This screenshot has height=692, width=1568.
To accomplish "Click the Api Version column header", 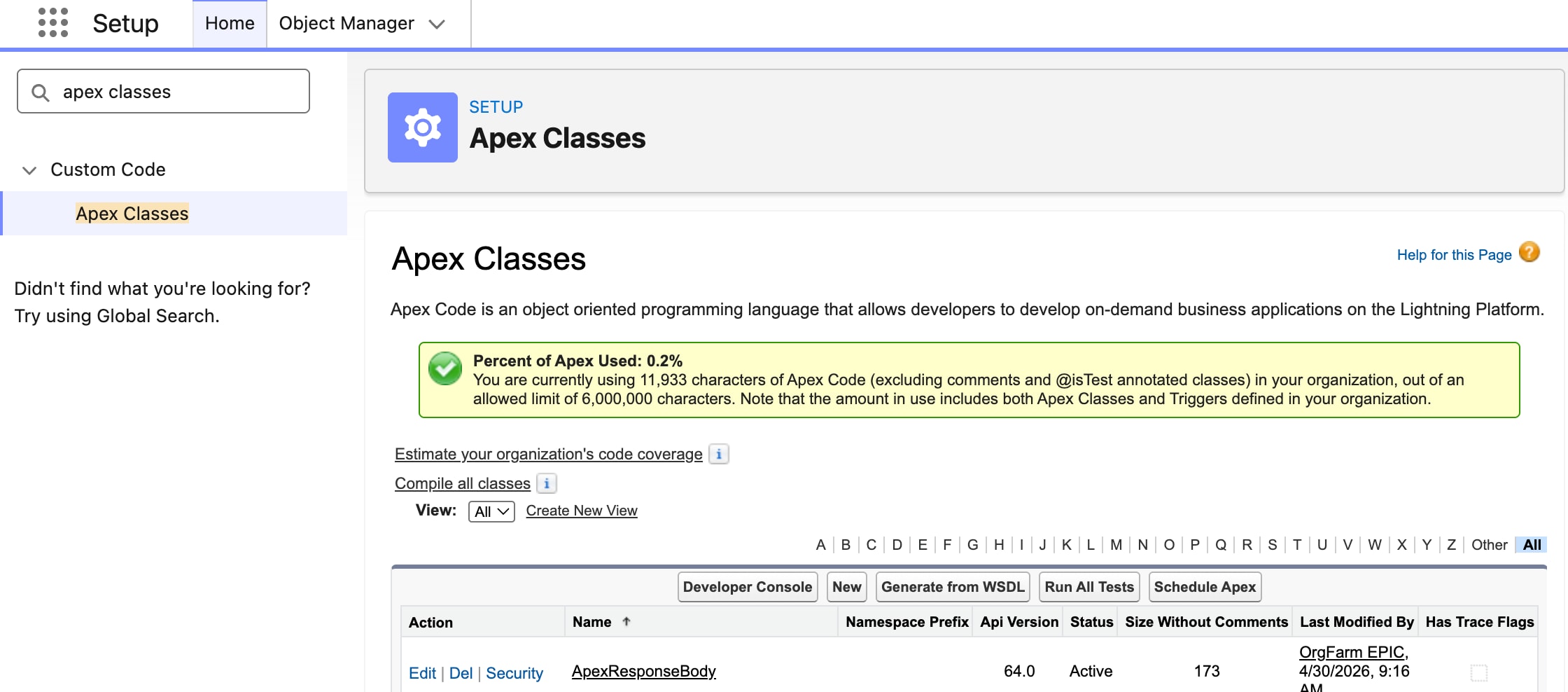I will point(1019,622).
